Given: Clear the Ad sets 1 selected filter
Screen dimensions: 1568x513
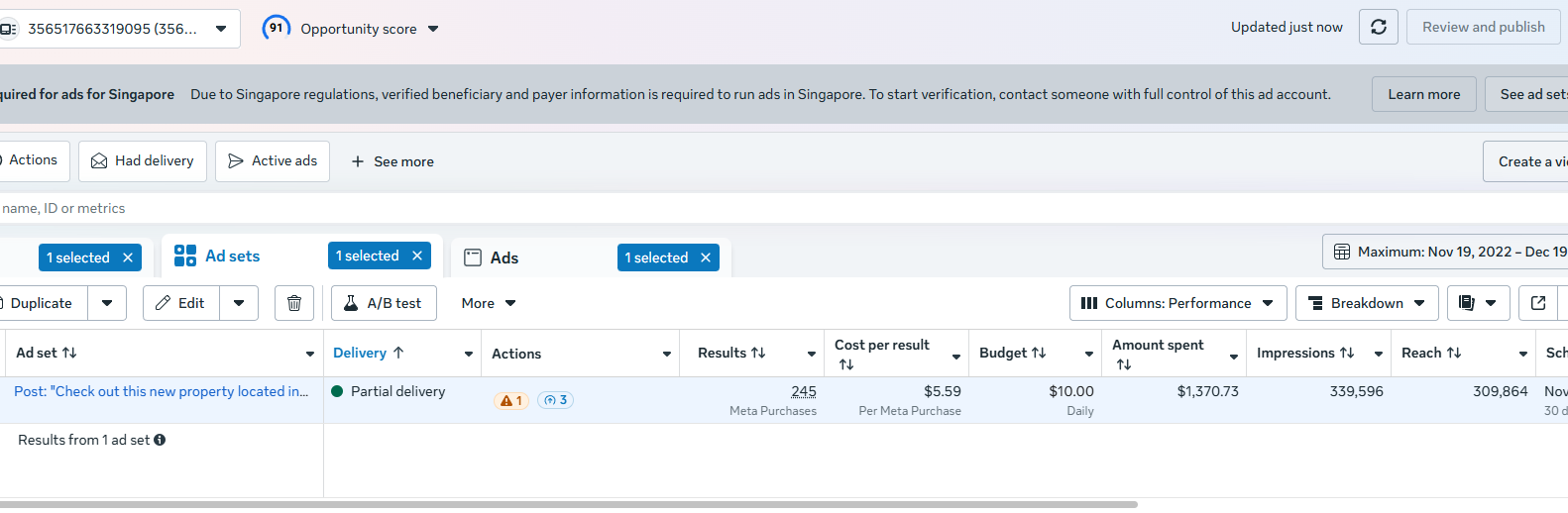Looking at the screenshot, I should click(417, 256).
